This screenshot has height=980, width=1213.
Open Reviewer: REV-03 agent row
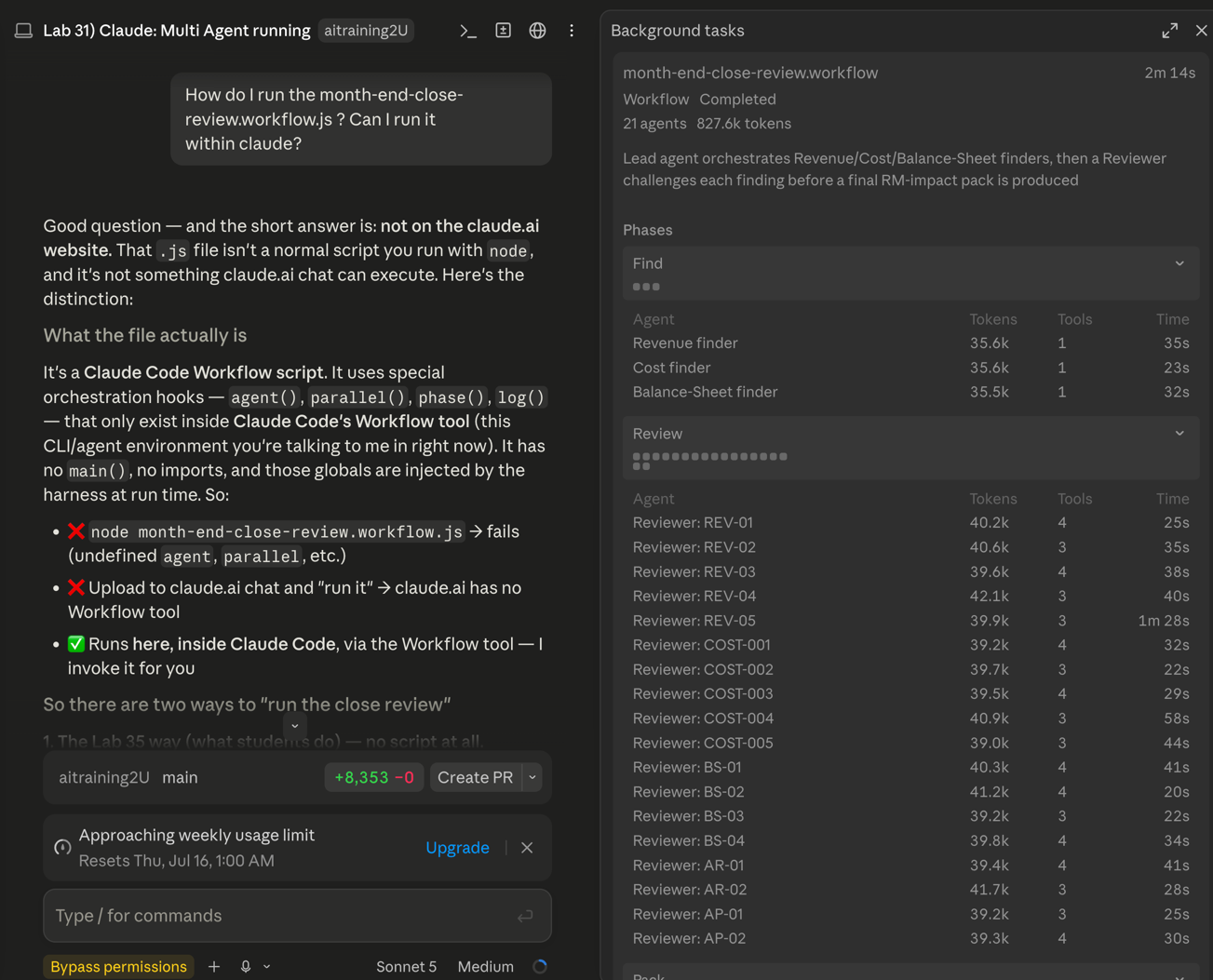click(910, 571)
